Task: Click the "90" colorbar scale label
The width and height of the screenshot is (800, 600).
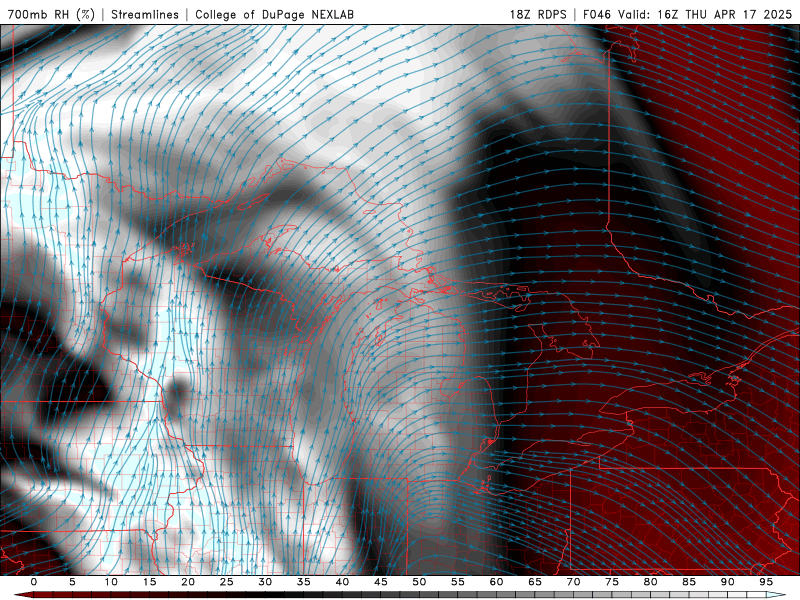Action: point(728,582)
